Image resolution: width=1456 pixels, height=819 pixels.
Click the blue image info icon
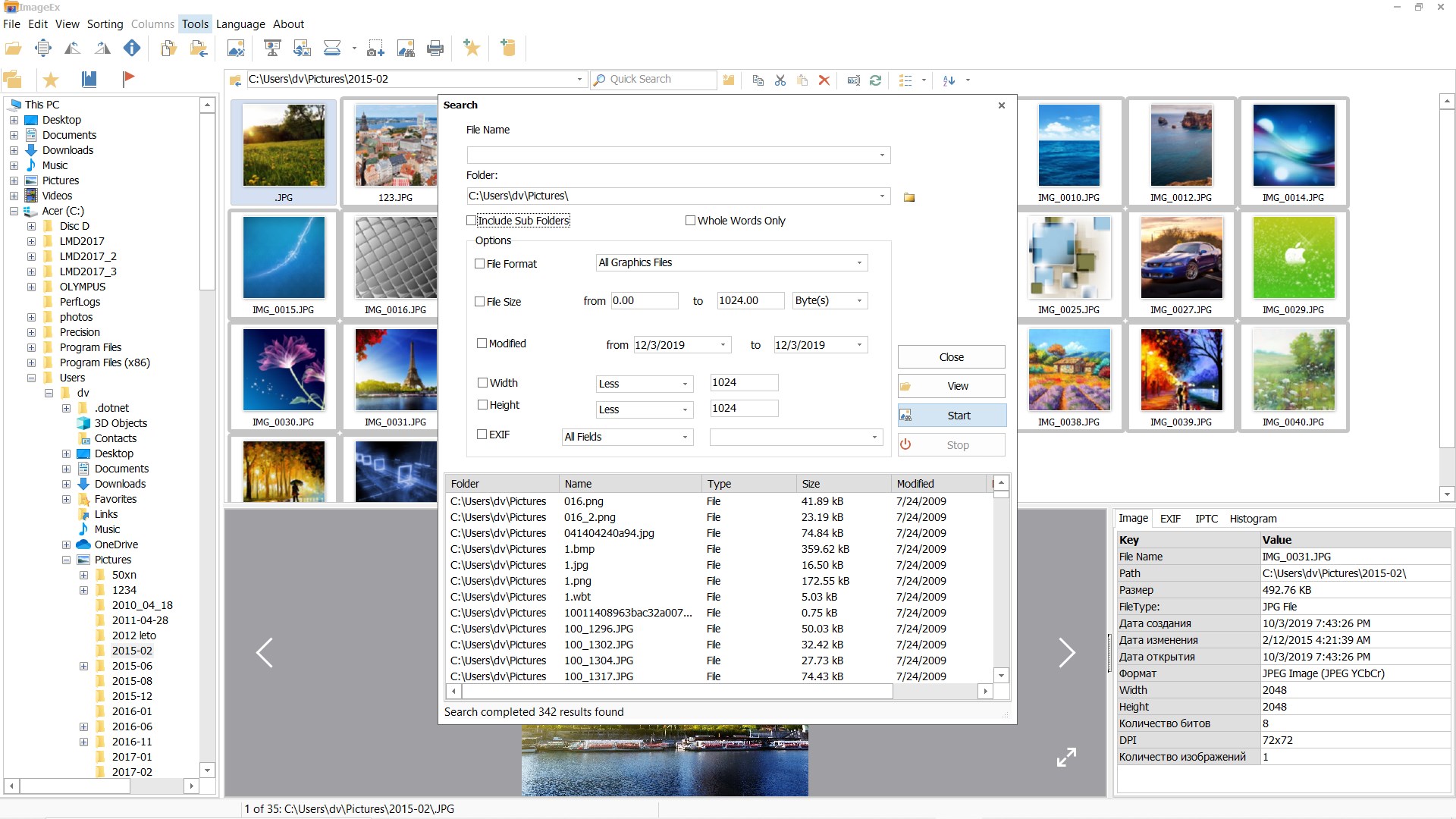coord(132,49)
